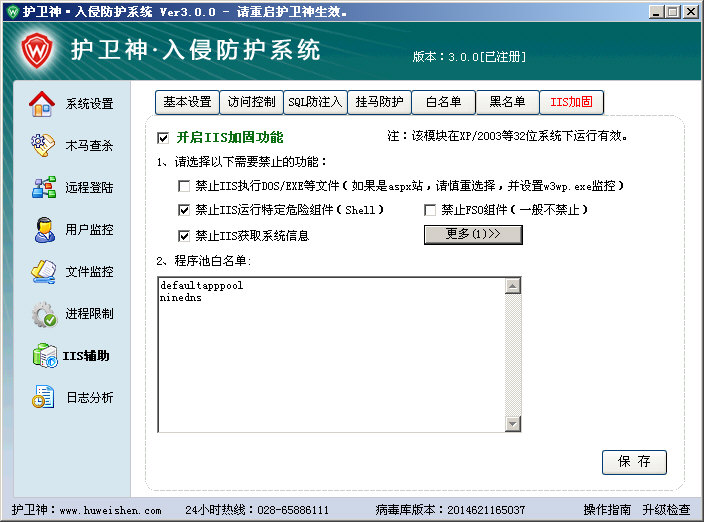Click the whitelist scrollbar down arrow

tap(513, 423)
